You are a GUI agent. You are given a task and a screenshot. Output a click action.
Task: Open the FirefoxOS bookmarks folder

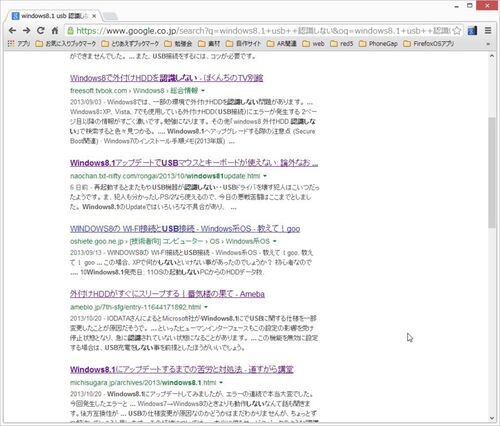pyautogui.click(x=428, y=44)
